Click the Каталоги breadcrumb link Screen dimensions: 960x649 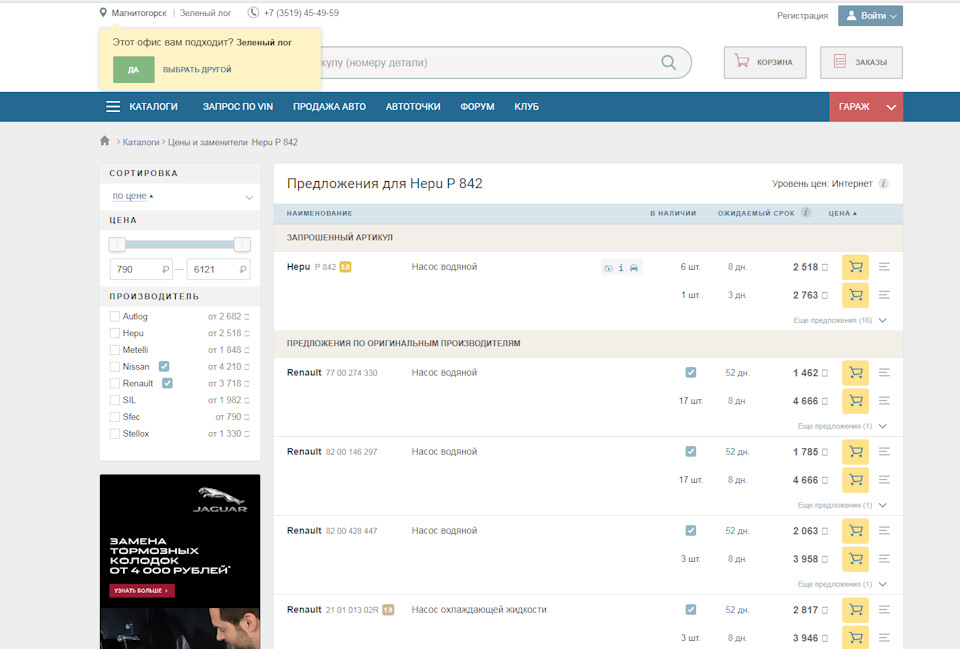pyautogui.click(x=141, y=142)
